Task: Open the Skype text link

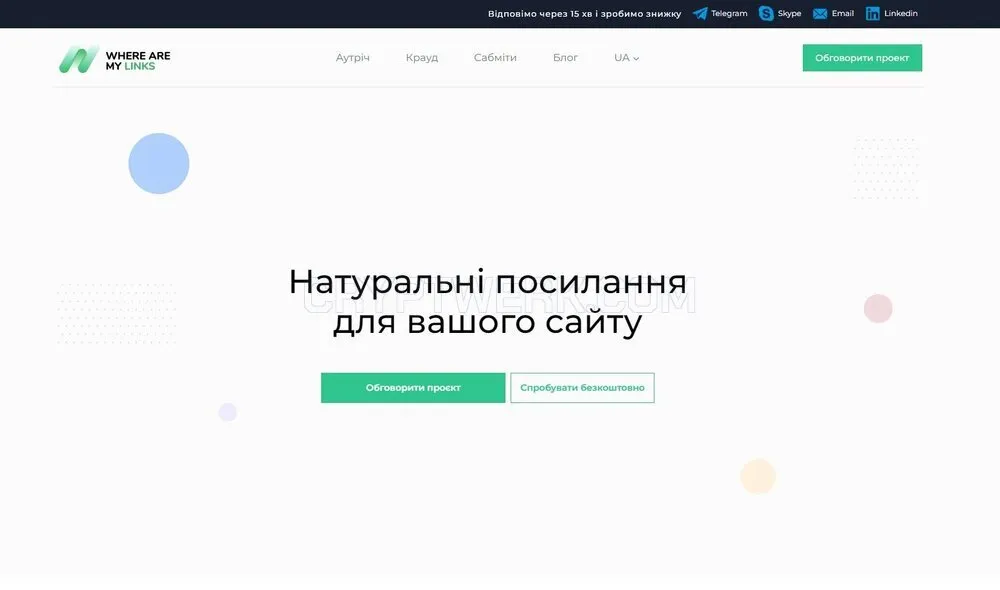Action: 789,13
